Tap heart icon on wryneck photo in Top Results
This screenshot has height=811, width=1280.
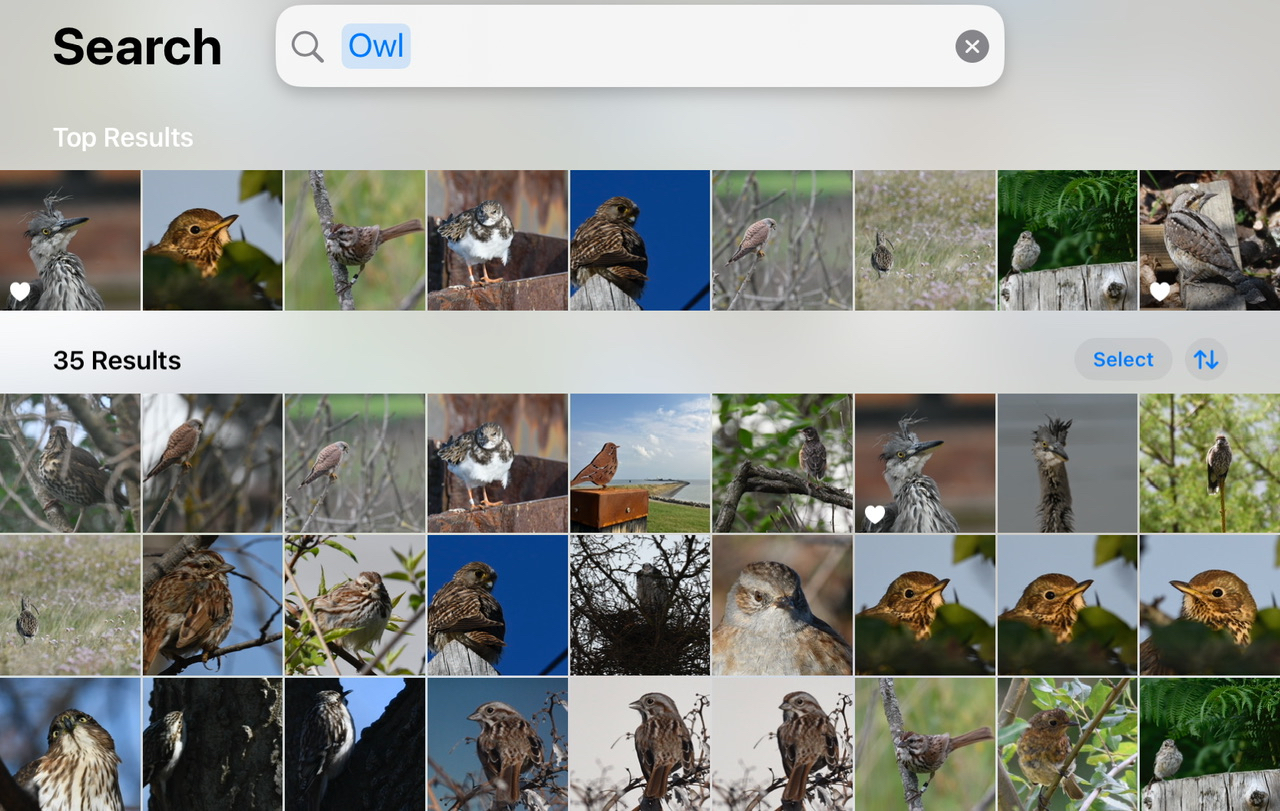[x=1159, y=291]
